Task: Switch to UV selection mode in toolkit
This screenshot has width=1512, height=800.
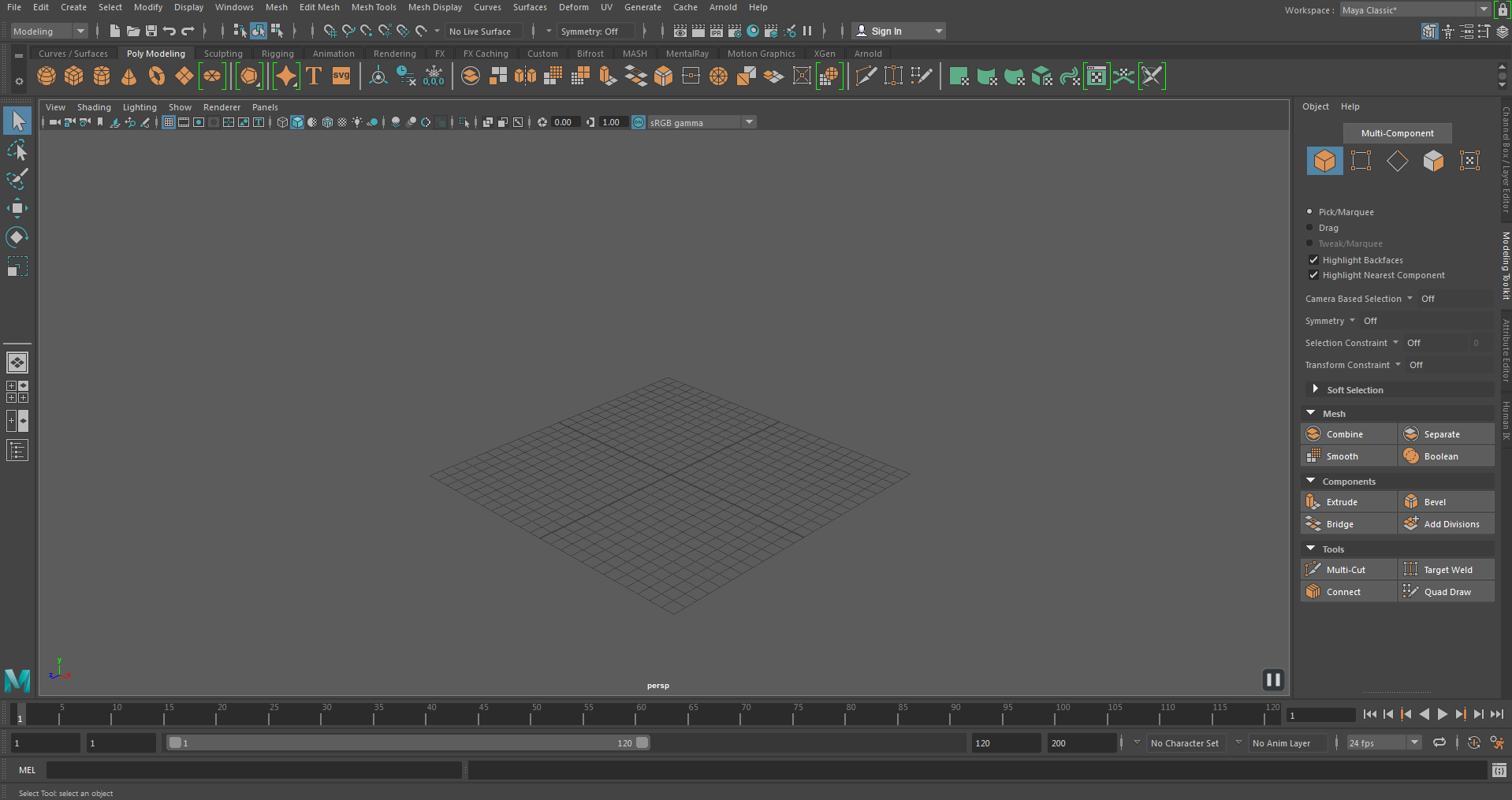Action: click(x=1469, y=161)
